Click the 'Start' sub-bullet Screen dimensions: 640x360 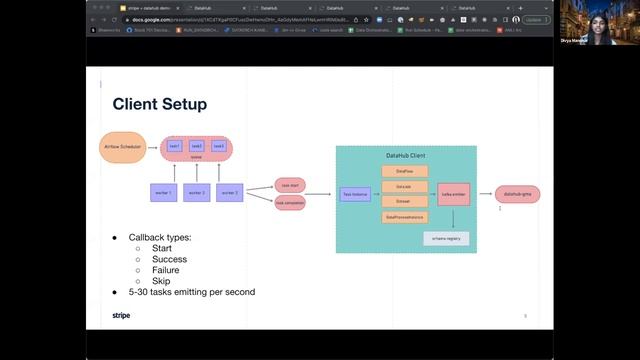point(162,248)
